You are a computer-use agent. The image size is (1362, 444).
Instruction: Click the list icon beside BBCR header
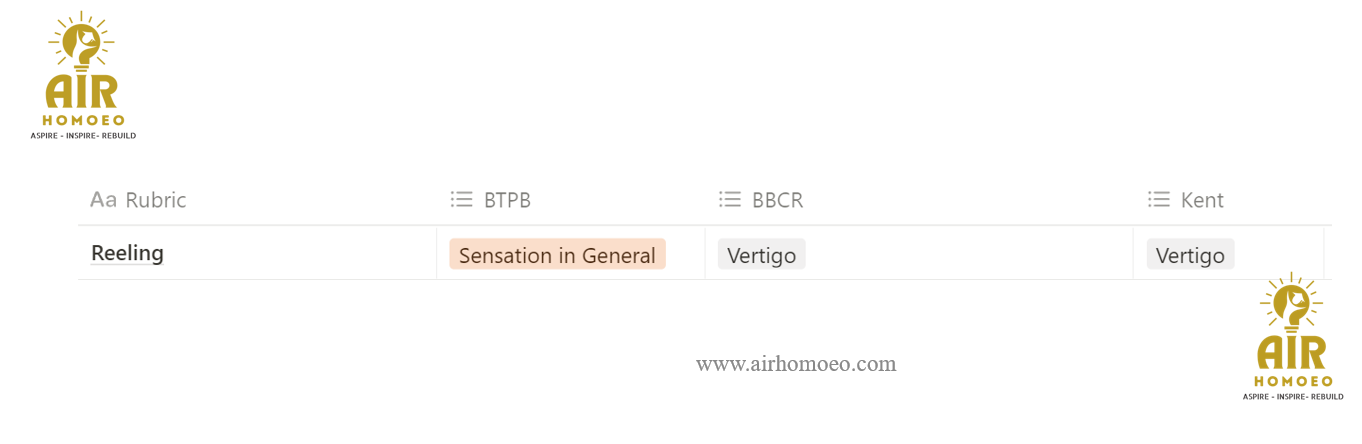[x=729, y=200]
